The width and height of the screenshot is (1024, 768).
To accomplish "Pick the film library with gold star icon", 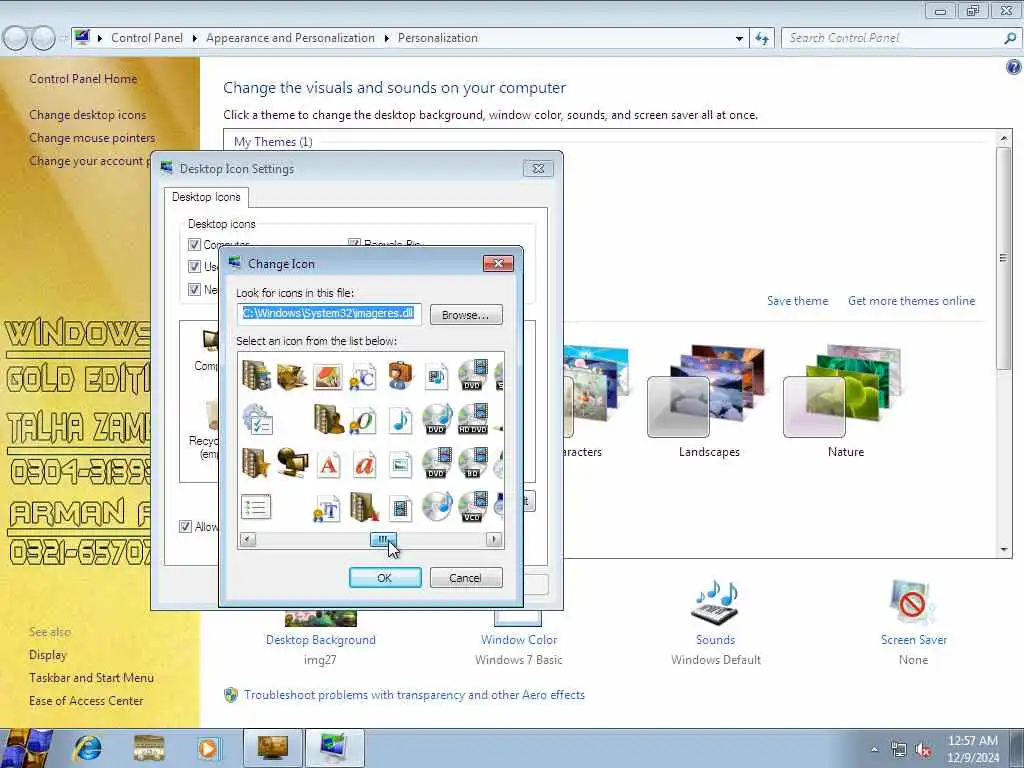I will [x=256, y=463].
